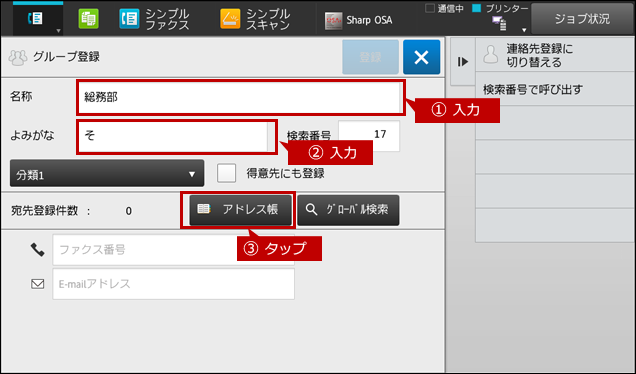
Task: Expand the printer status dropdown arrow
Action: pyautogui.click(x=524, y=30)
